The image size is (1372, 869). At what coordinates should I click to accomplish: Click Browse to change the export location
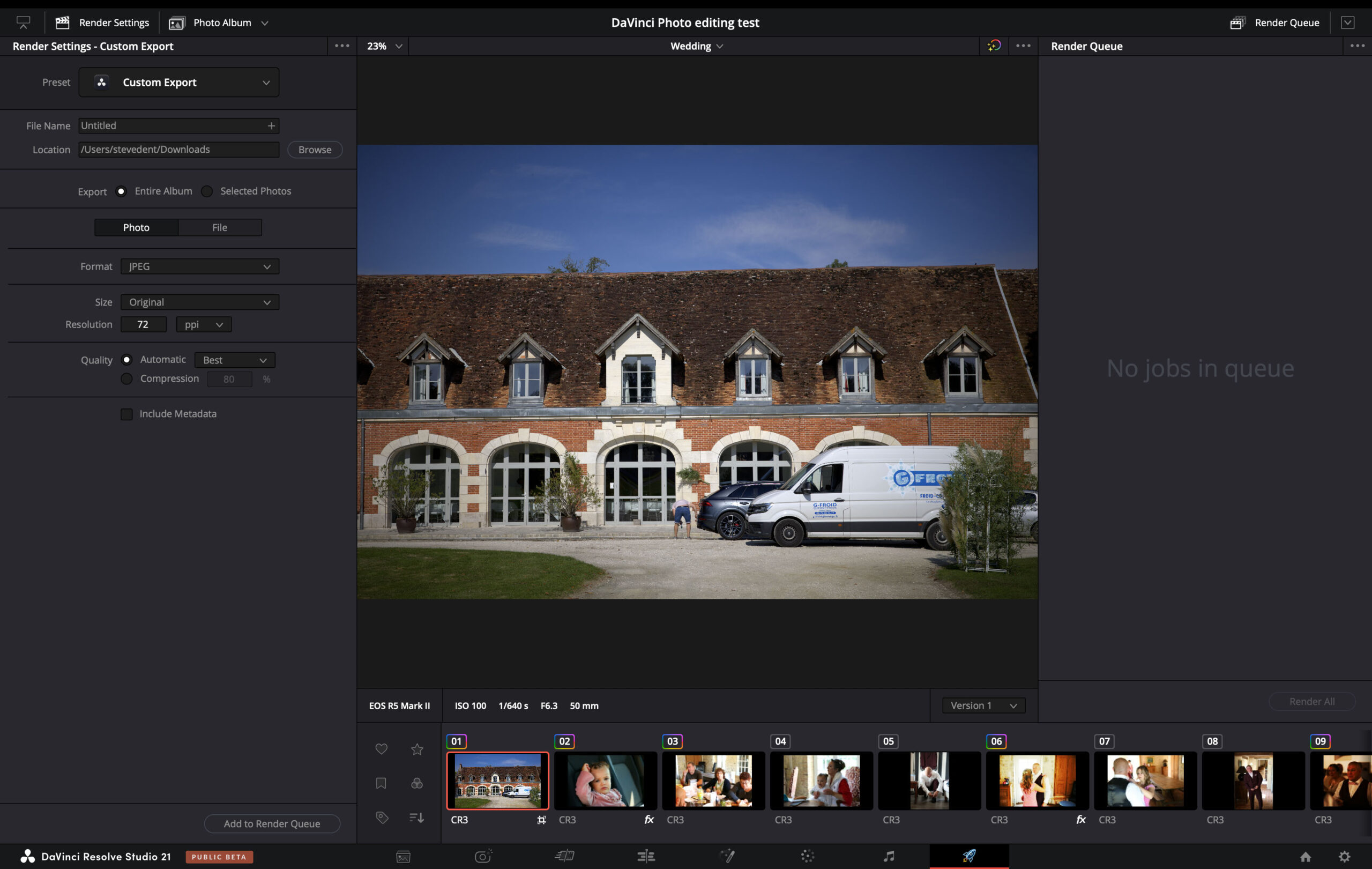(x=315, y=149)
